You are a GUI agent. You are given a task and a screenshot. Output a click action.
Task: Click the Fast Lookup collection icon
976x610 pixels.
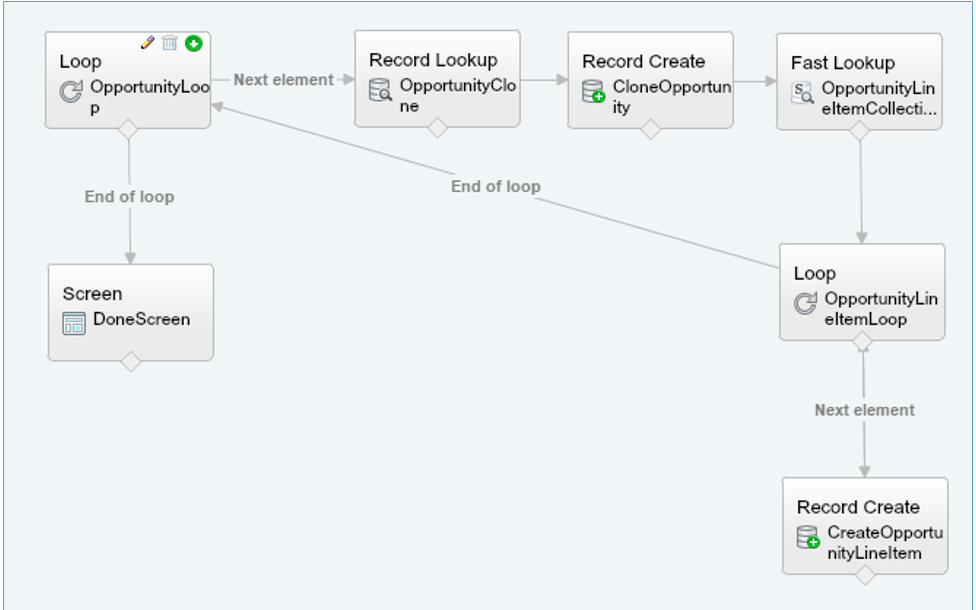(803, 94)
